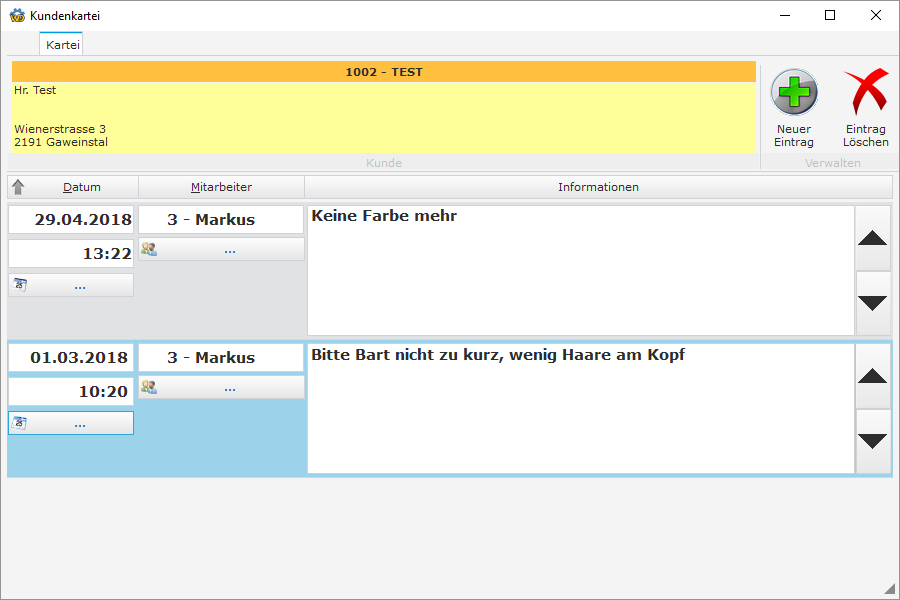
Task: Click into the 'Keine Farbe mehr' note text
Action: (x=581, y=270)
